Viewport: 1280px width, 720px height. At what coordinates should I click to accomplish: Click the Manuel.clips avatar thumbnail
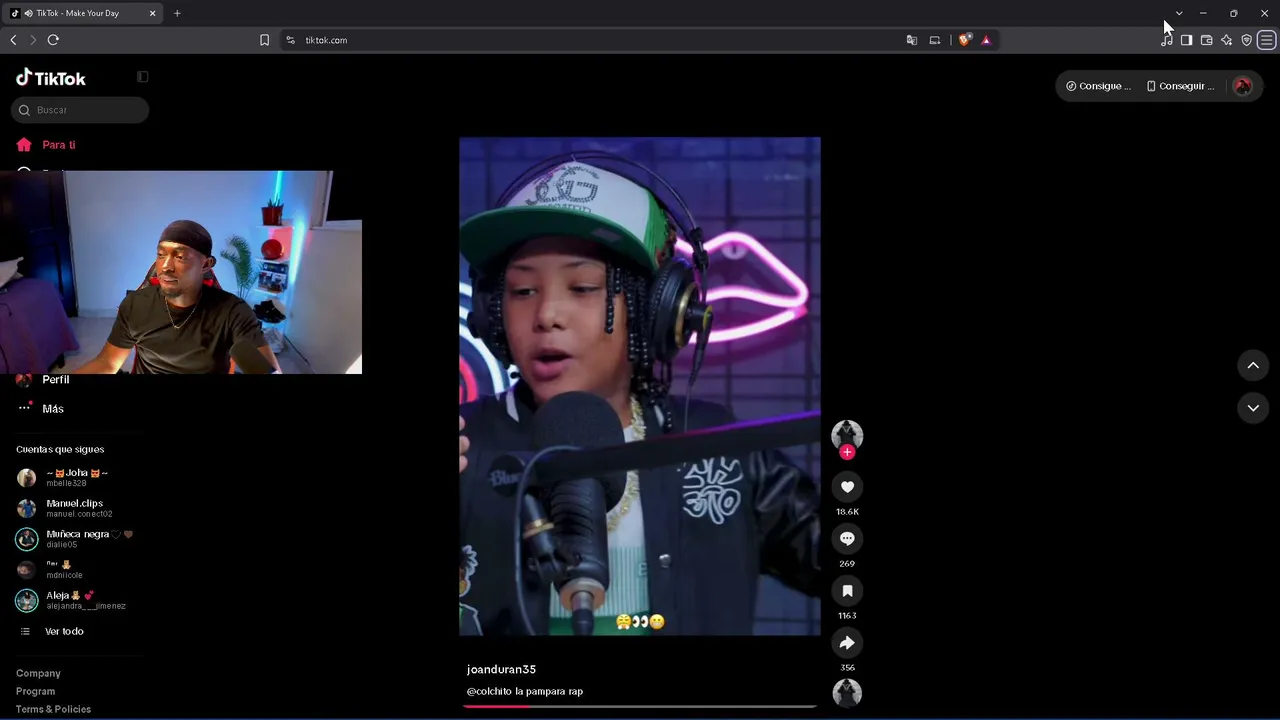coord(27,508)
